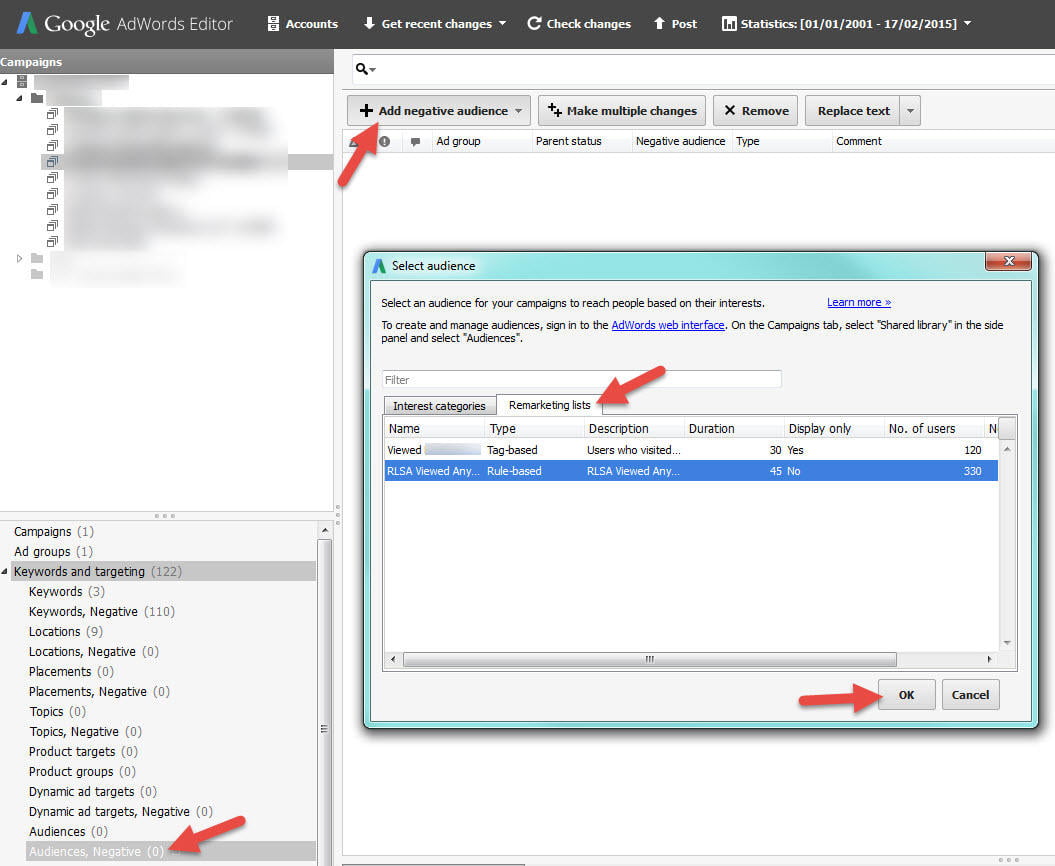Screen dimensions: 1055x866
Task: Collapse the first campaign folder
Action: tap(20, 98)
